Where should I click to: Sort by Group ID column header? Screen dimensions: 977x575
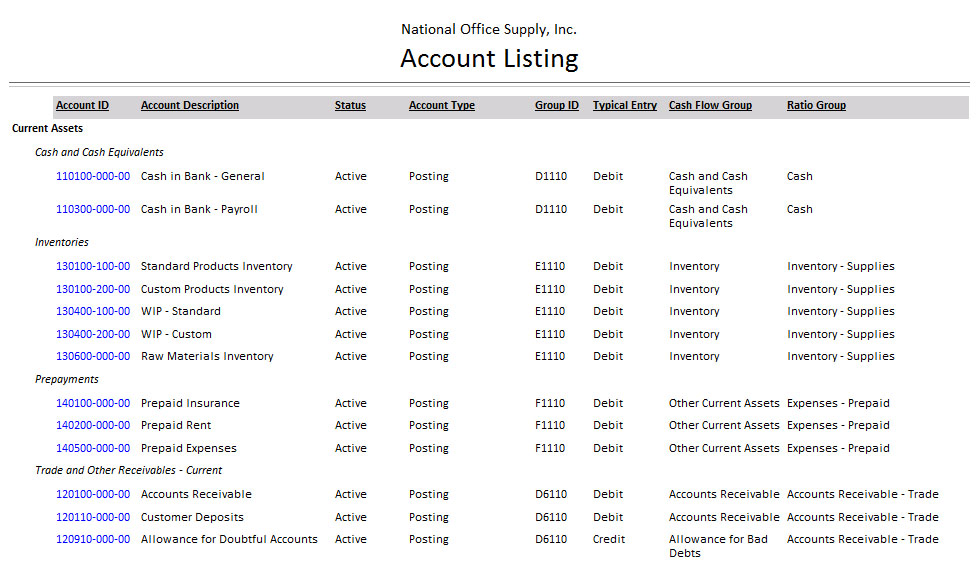click(556, 105)
